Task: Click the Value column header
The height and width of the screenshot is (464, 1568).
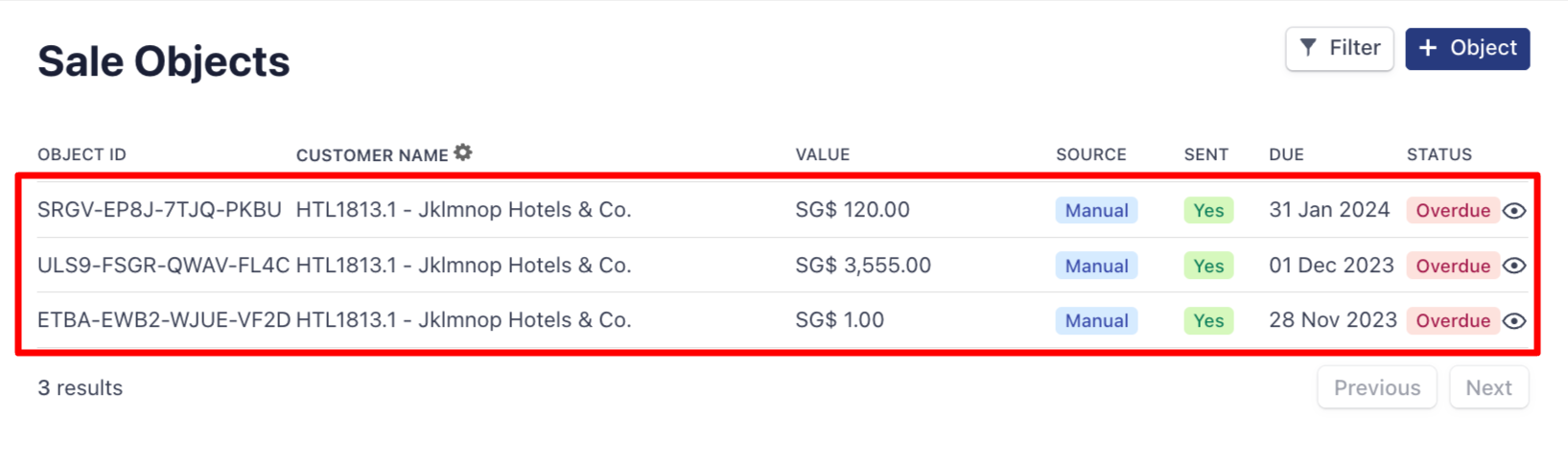Action: pyautogui.click(x=822, y=154)
